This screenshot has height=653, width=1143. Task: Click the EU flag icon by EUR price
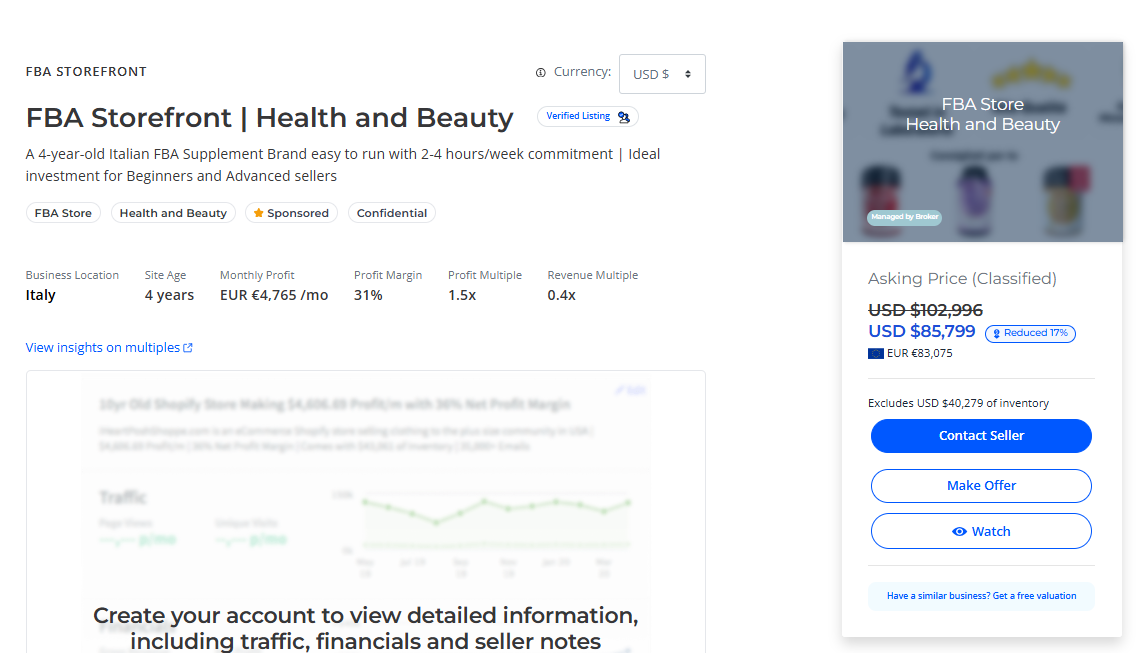[876, 353]
